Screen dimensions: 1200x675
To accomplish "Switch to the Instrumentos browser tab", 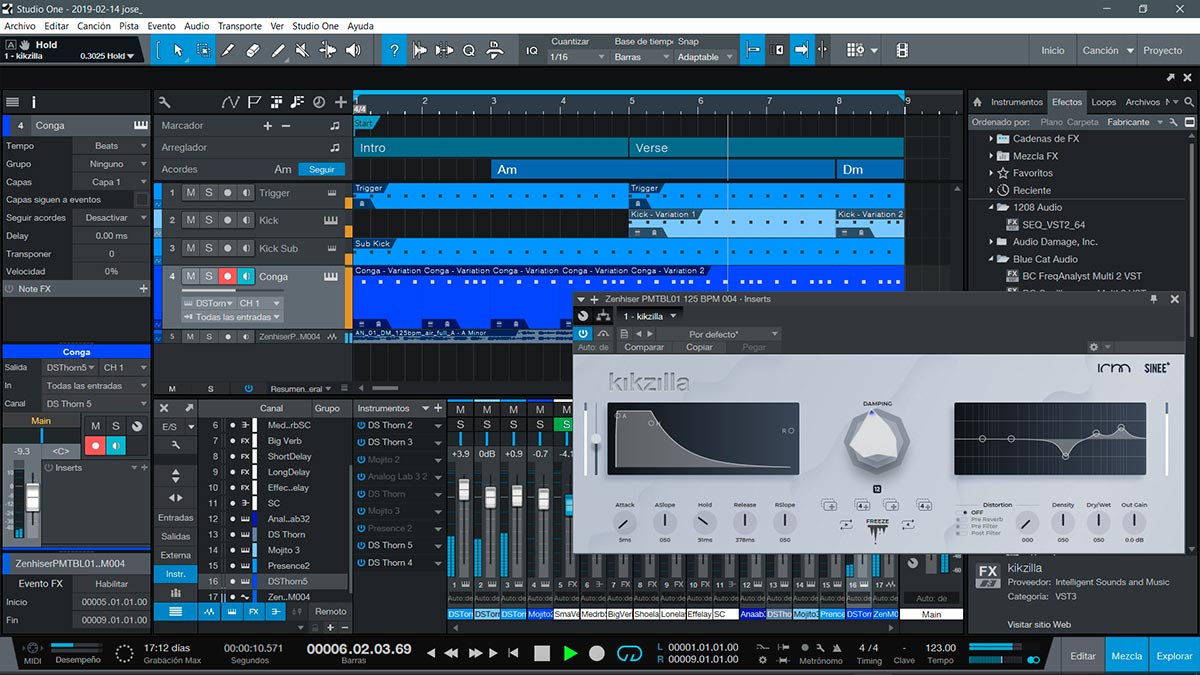I will (1016, 102).
